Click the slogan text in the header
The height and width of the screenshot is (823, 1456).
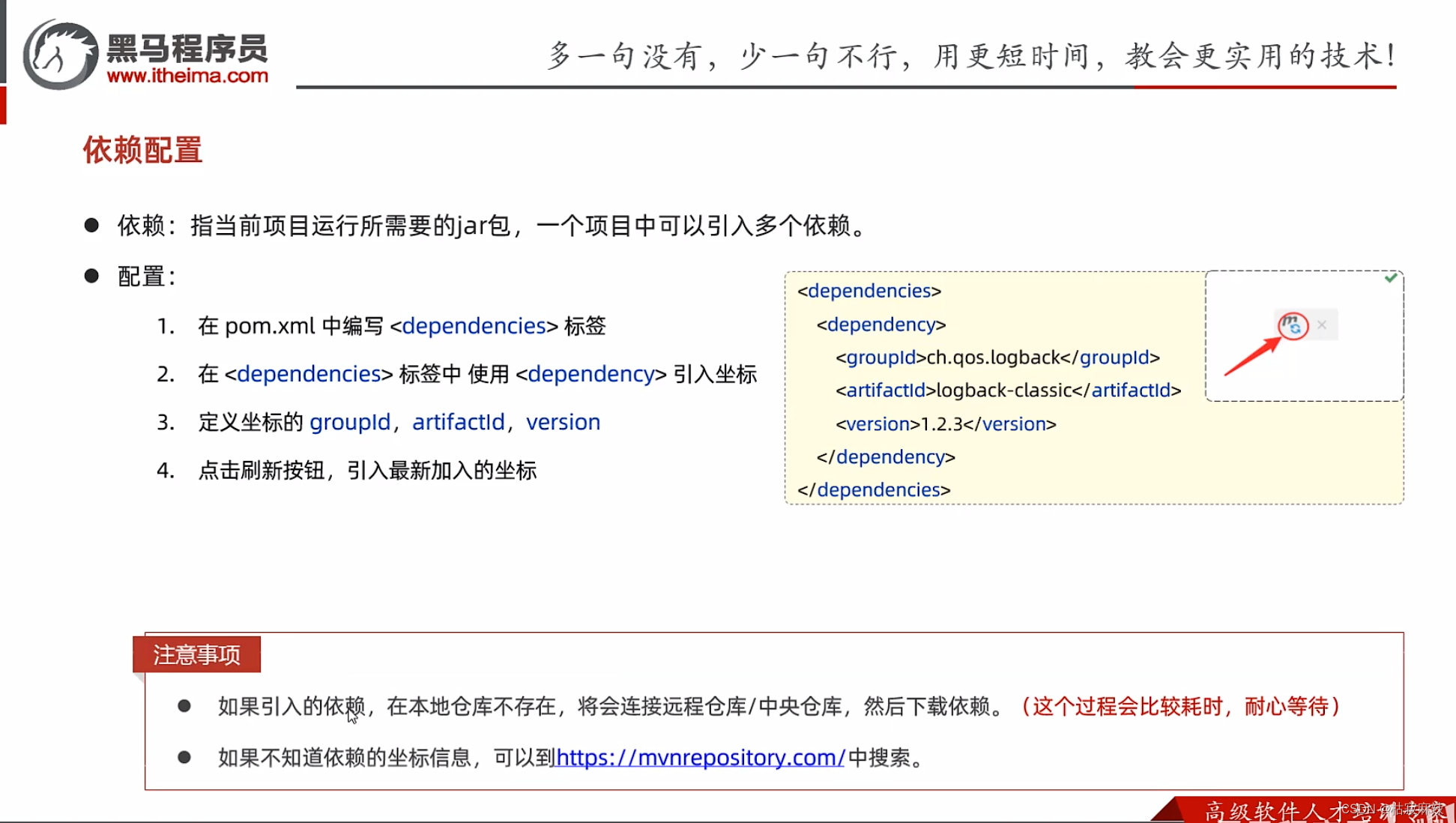click(971, 56)
